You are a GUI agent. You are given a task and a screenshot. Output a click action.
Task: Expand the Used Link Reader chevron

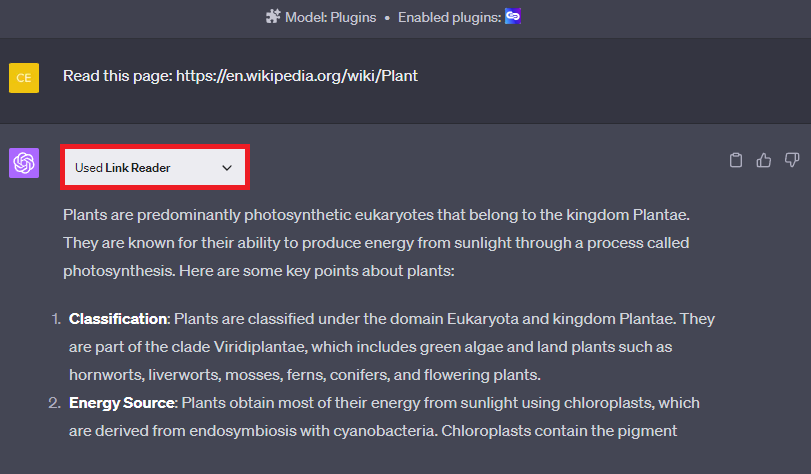(x=227, y=168)
